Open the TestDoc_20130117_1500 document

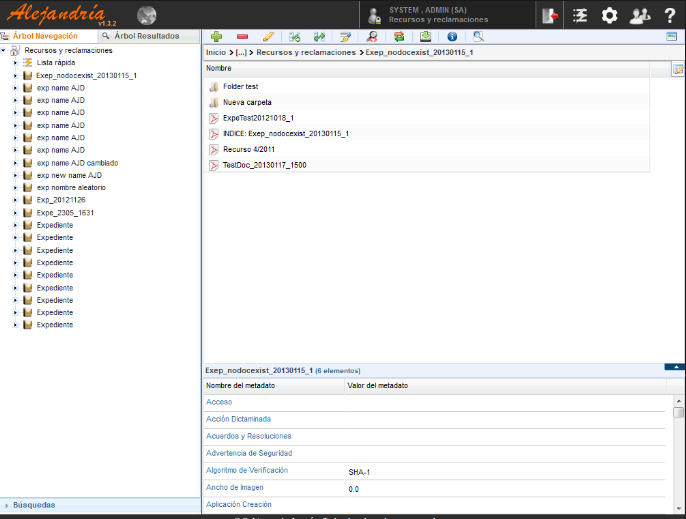(264, 165)
